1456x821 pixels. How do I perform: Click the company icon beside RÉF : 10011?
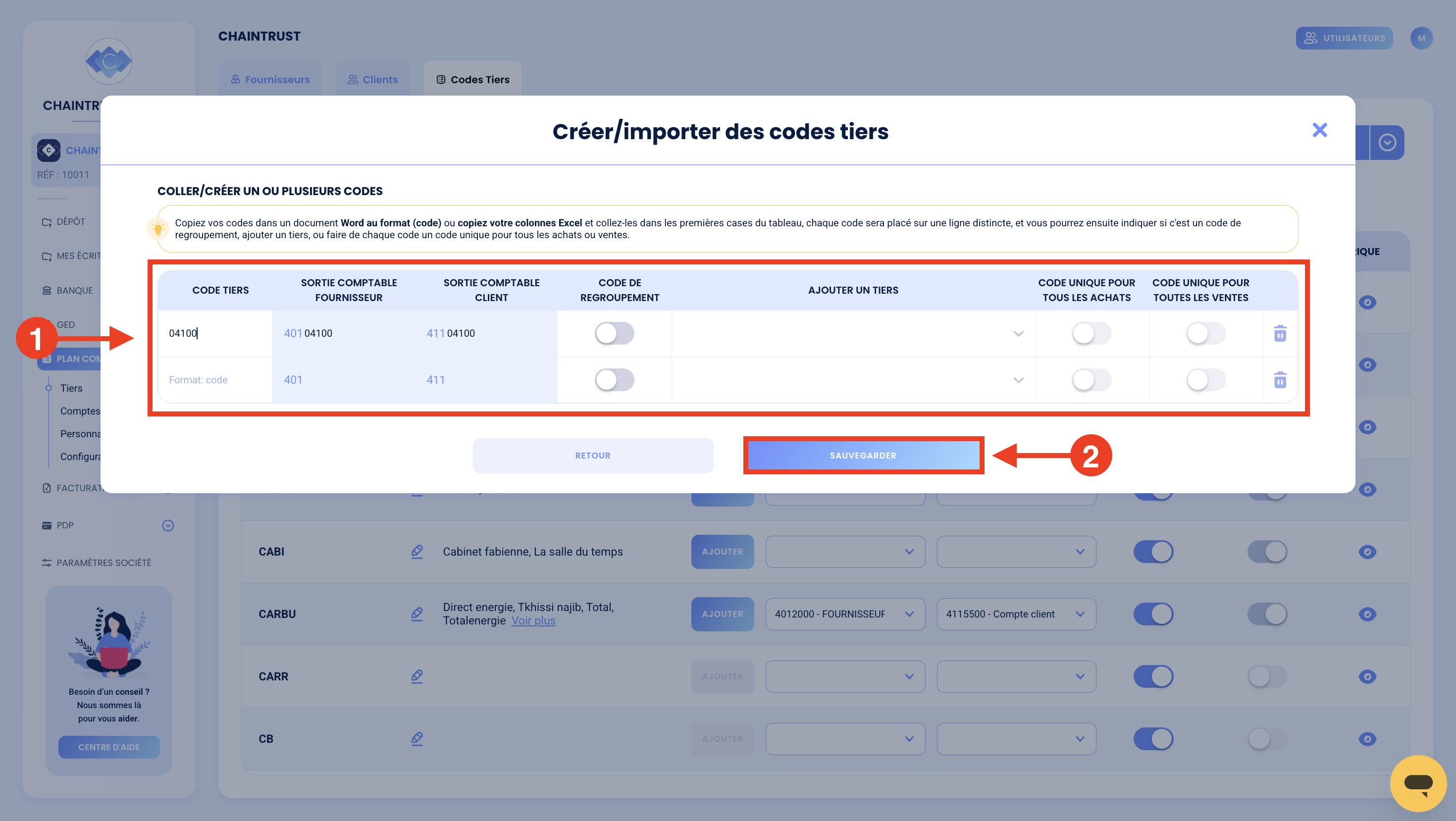tap(49, 150)
